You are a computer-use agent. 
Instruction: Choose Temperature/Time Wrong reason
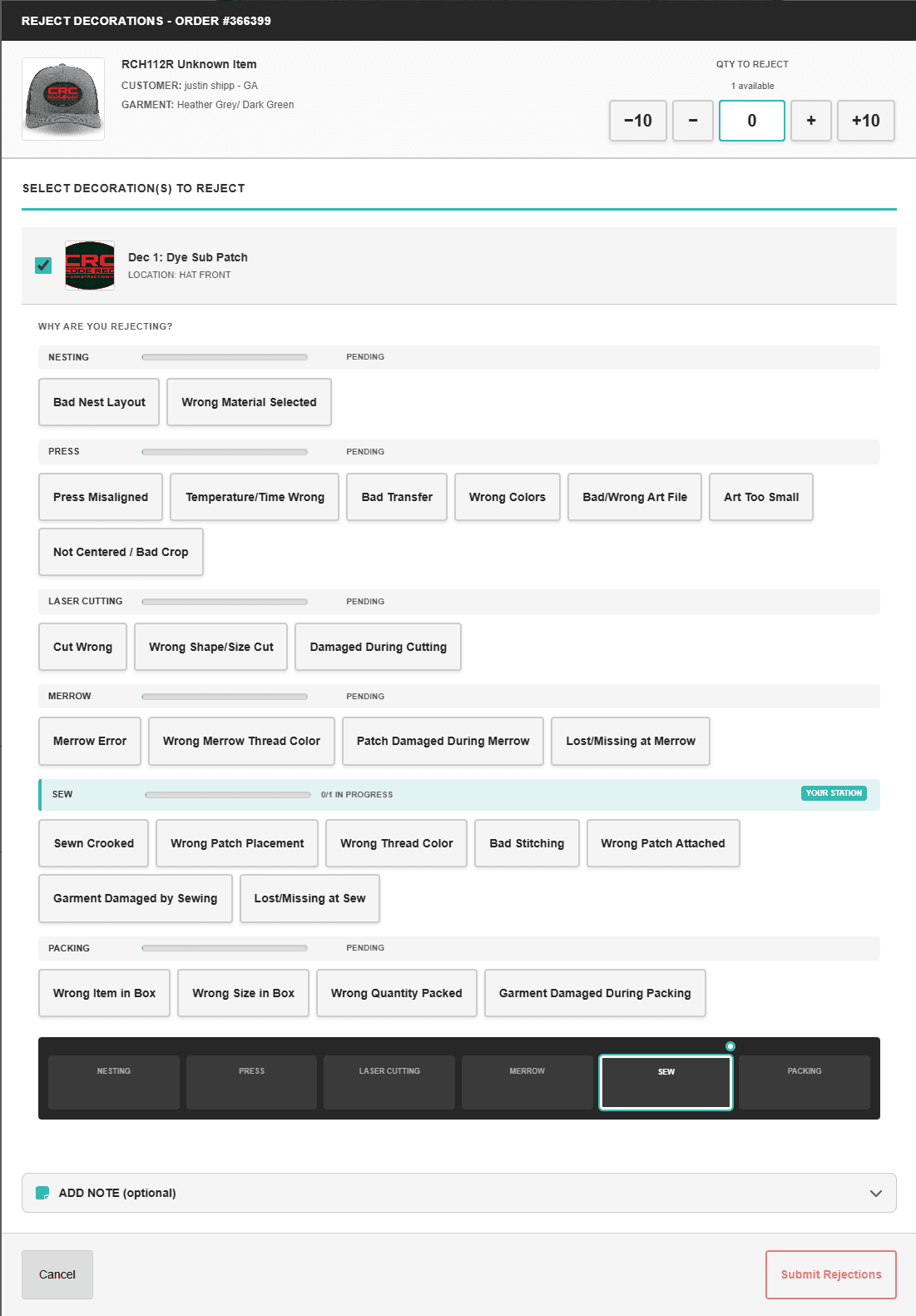click(255, 497)
